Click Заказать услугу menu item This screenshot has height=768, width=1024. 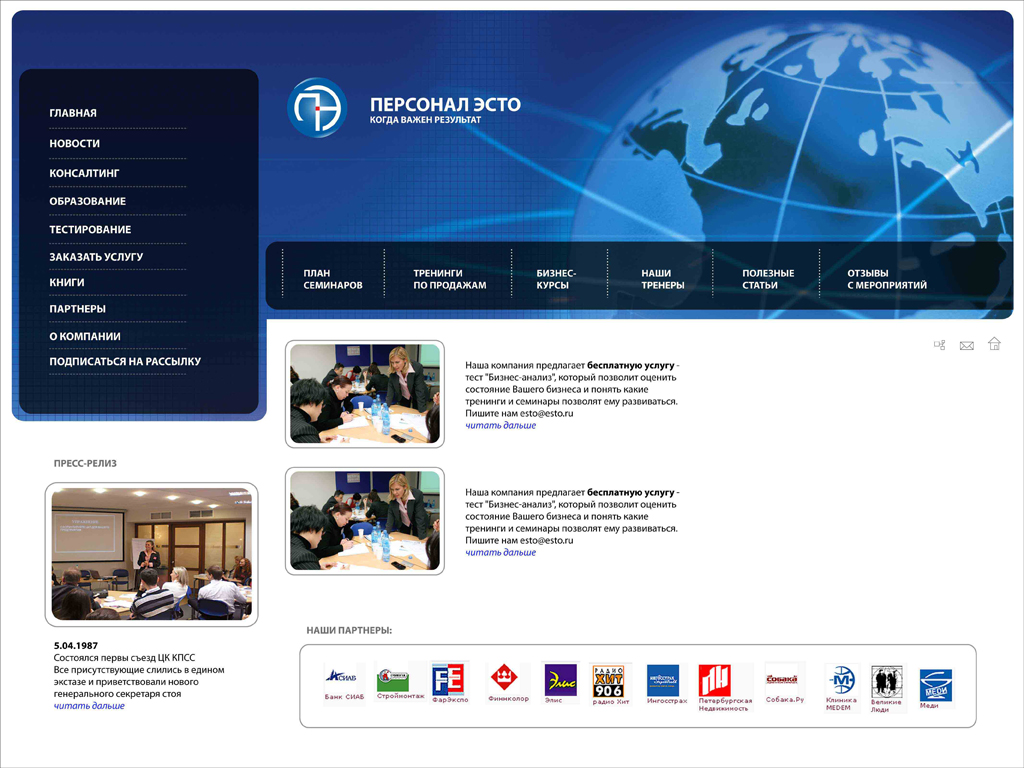(x=96, y=257)
